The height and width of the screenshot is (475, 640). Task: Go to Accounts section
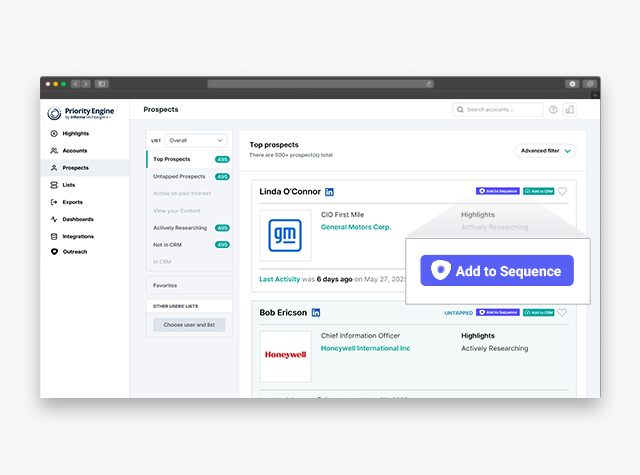75,151
